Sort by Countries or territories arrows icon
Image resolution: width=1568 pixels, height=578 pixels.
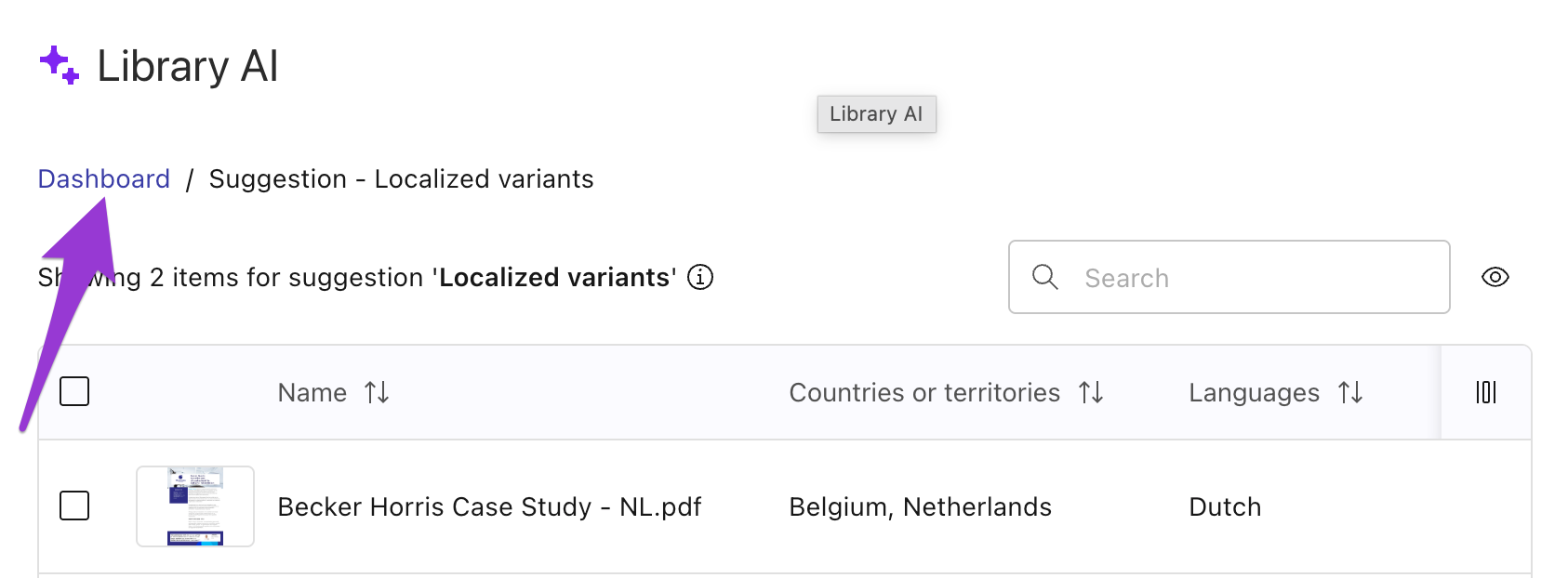coord(1091,392)
